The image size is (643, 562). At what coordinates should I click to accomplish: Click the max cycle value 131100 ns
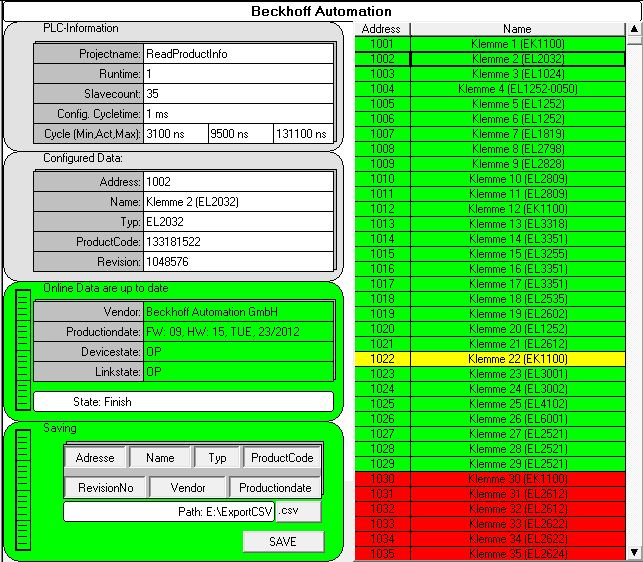[303, 134]
